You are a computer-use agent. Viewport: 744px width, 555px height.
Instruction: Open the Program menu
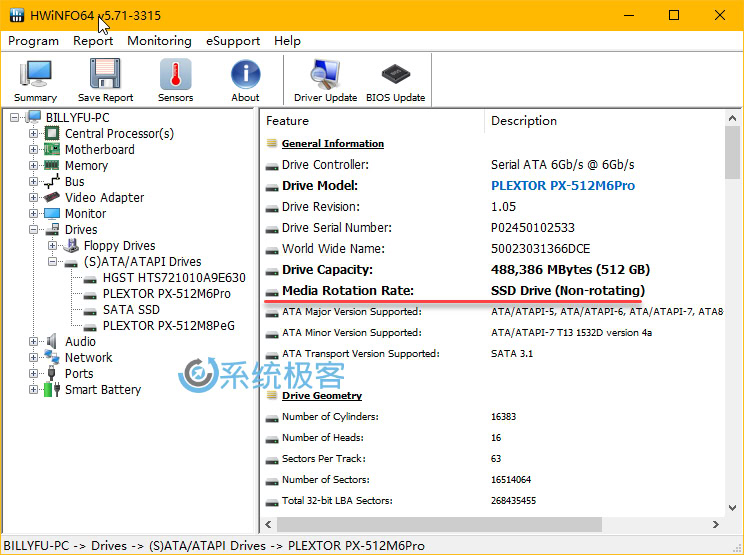[x=33, y=41]
